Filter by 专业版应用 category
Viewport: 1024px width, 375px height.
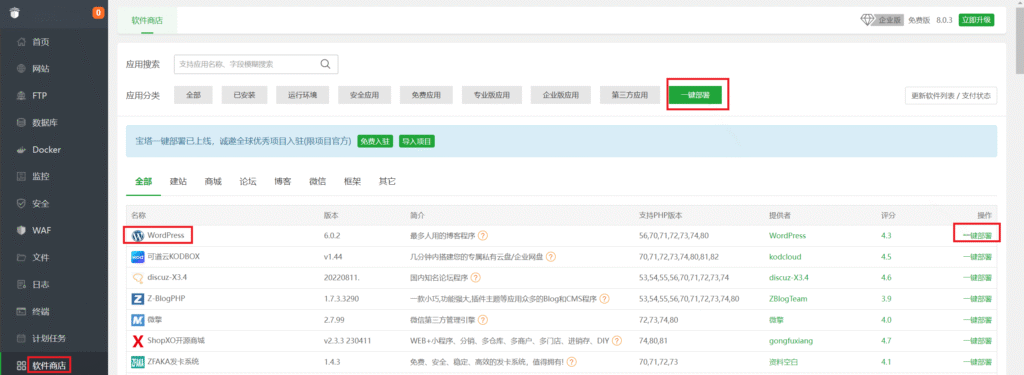[x=492, y=95]
